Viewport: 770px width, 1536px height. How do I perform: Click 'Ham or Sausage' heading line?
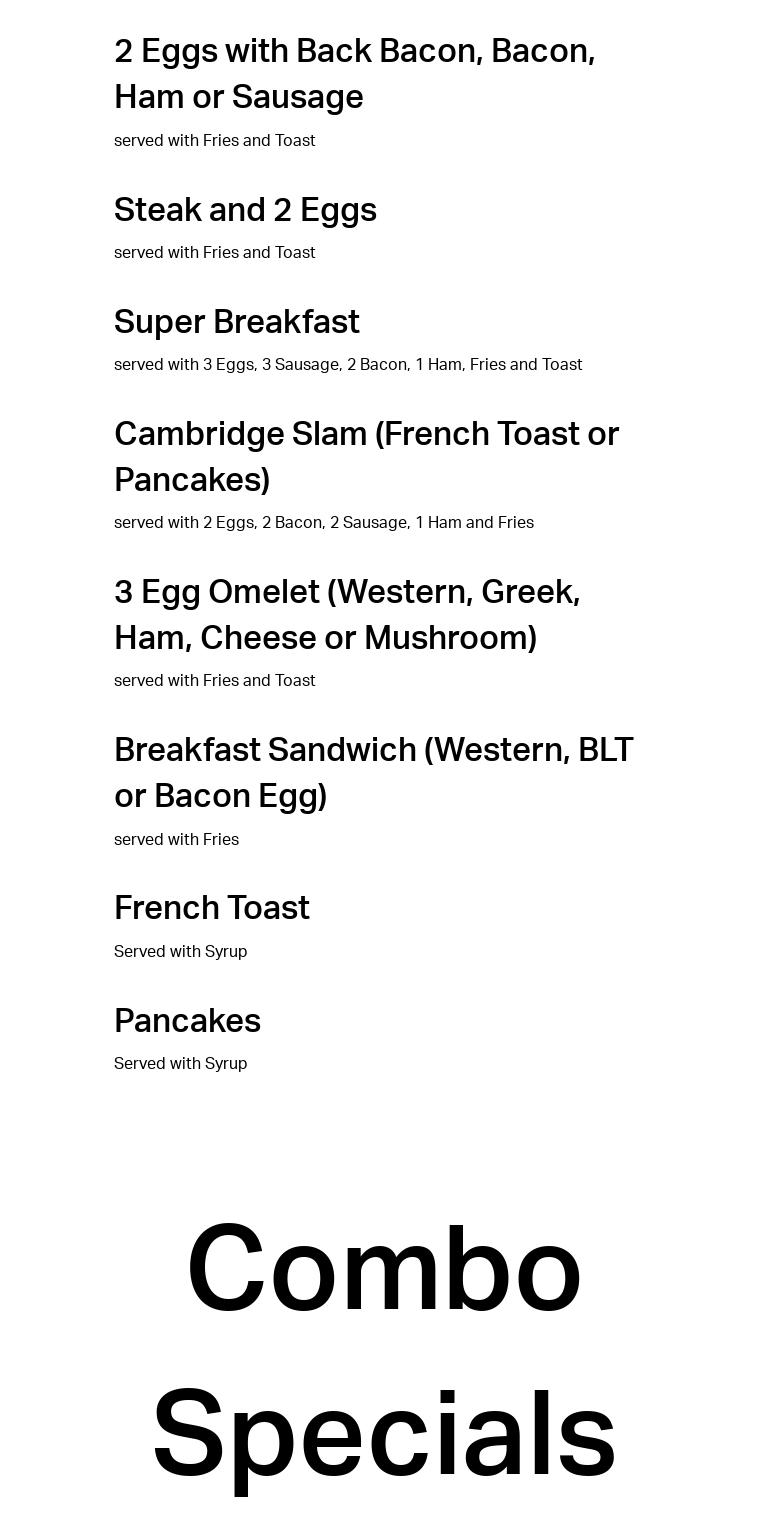[x=238, y=97]
